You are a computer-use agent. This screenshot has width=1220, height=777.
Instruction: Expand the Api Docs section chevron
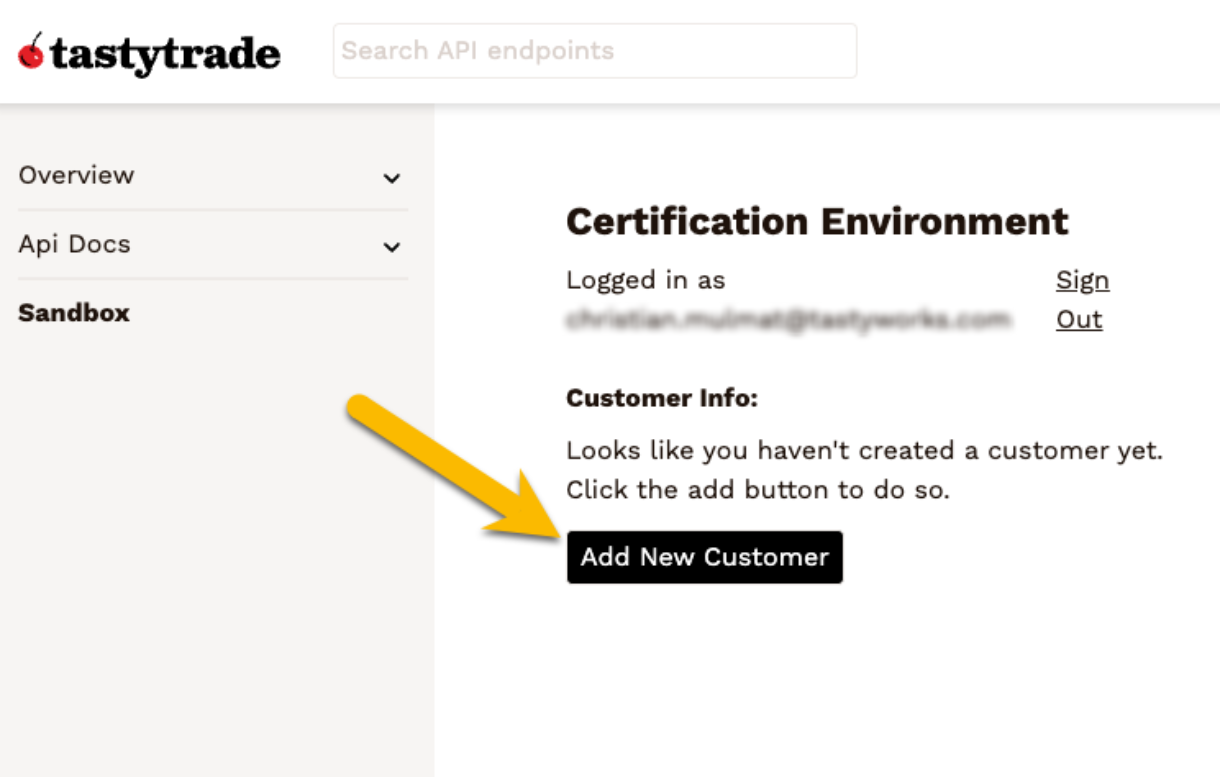pyautogui.click(x=394, y=247)
